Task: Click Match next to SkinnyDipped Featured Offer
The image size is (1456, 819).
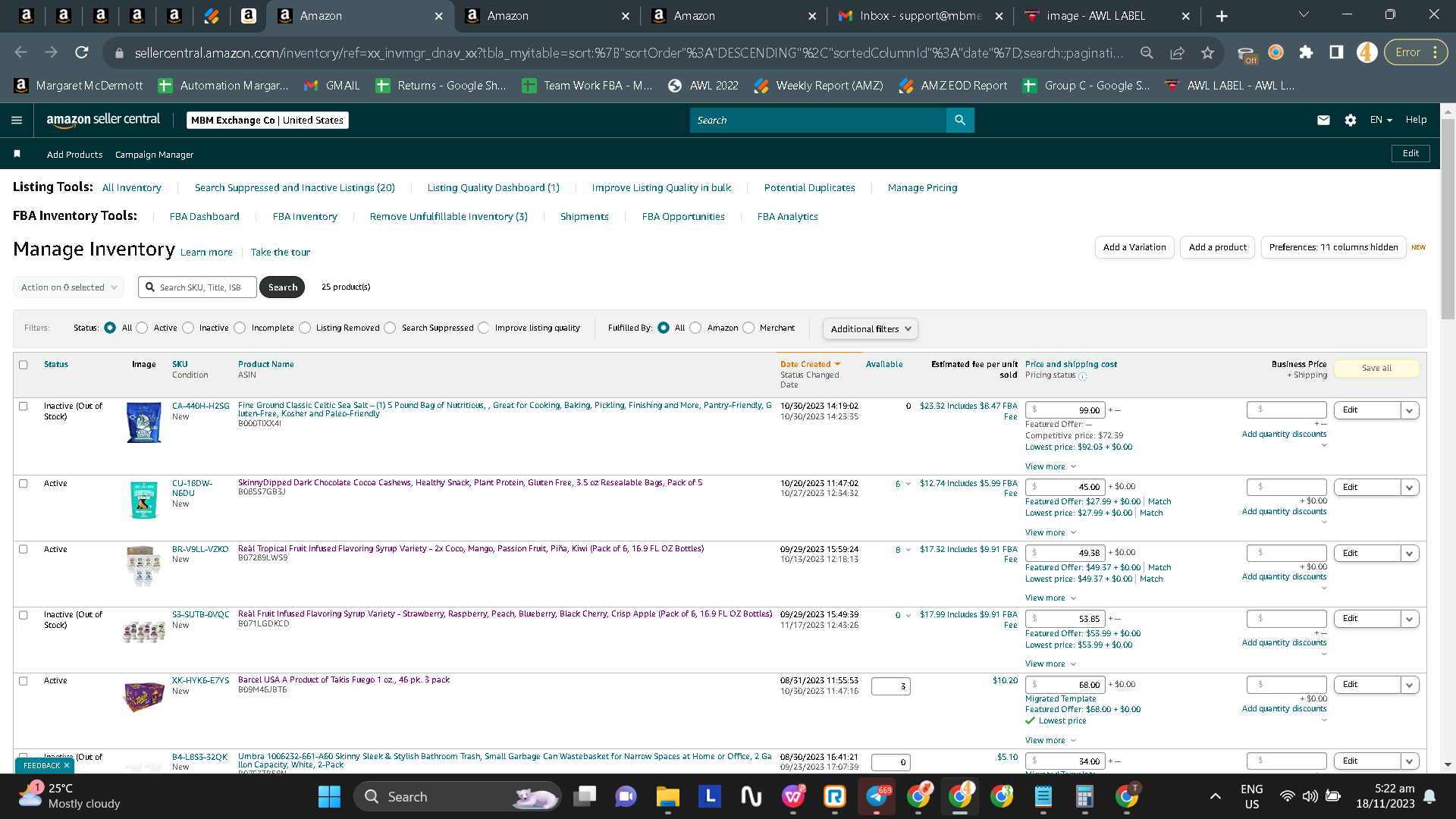Action: tap(1159, 501)
